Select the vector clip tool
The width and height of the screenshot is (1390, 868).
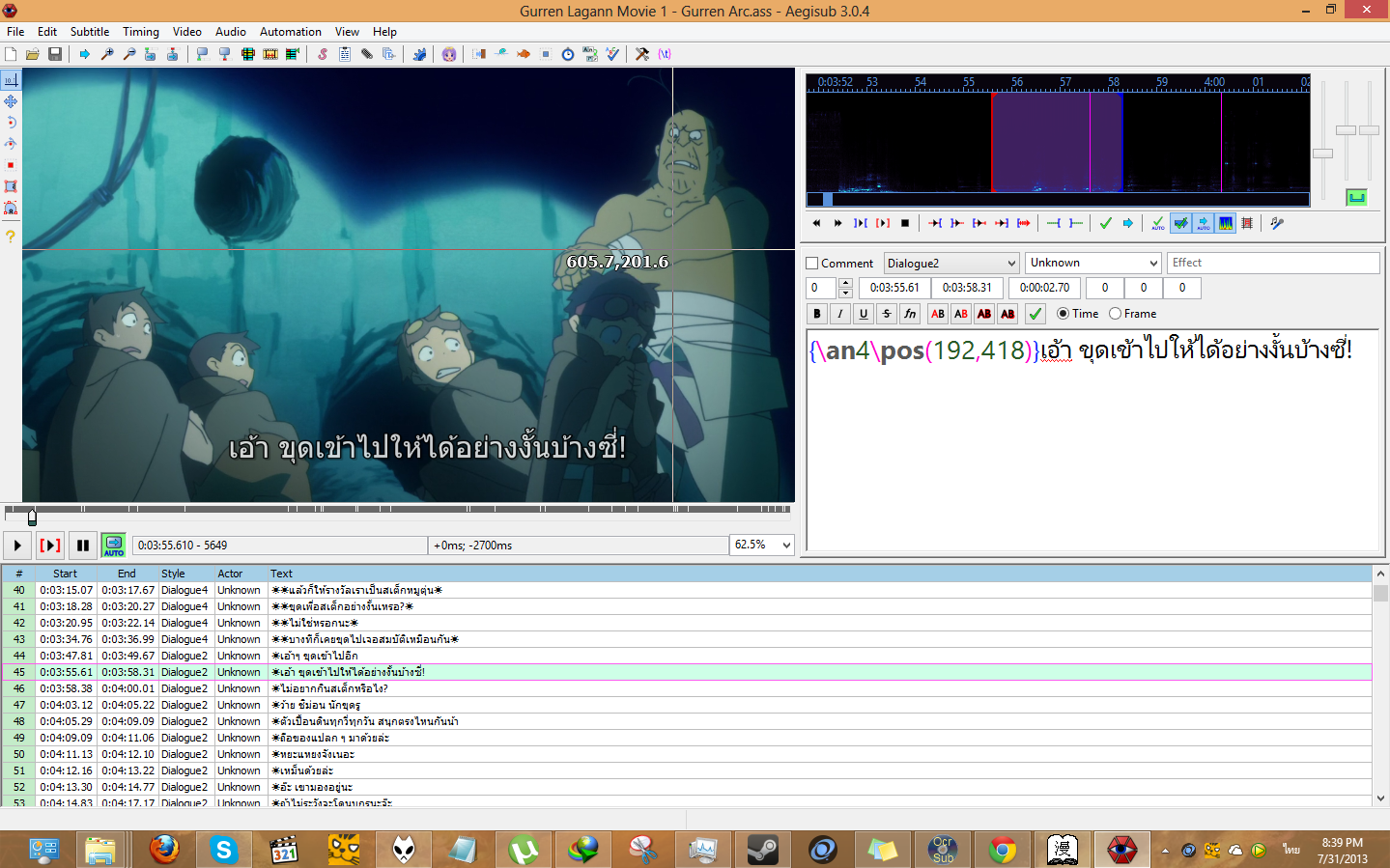(11, 208)
